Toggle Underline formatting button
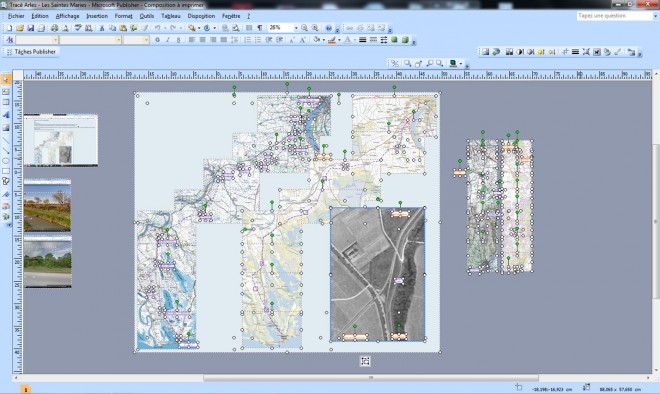Image resolution: width=660 pixels, height=394 pixels. [x=178, y=40]
